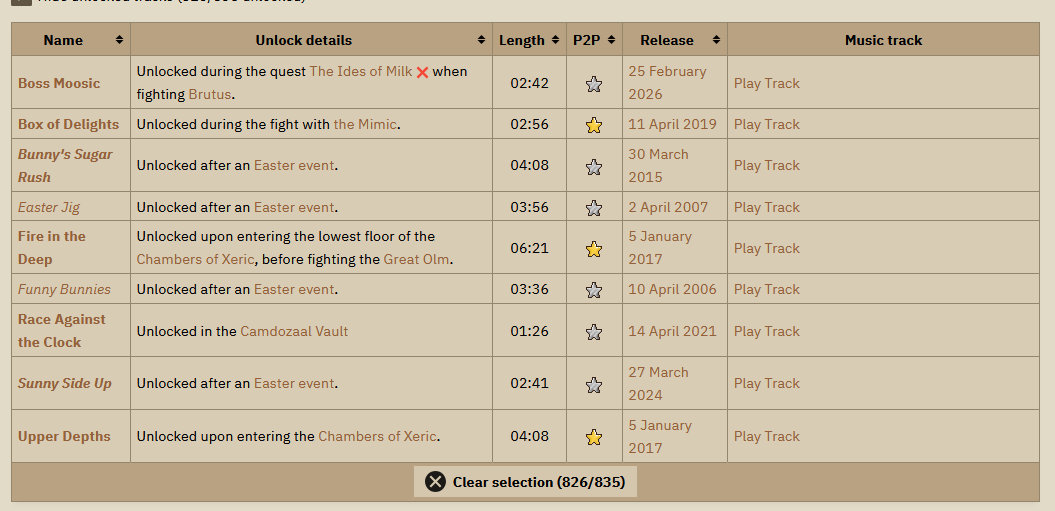The width and height of the screenshot is (1055, 511).
Task: Follow the Camdozaal Vault link
Action: tap(294, 331)
